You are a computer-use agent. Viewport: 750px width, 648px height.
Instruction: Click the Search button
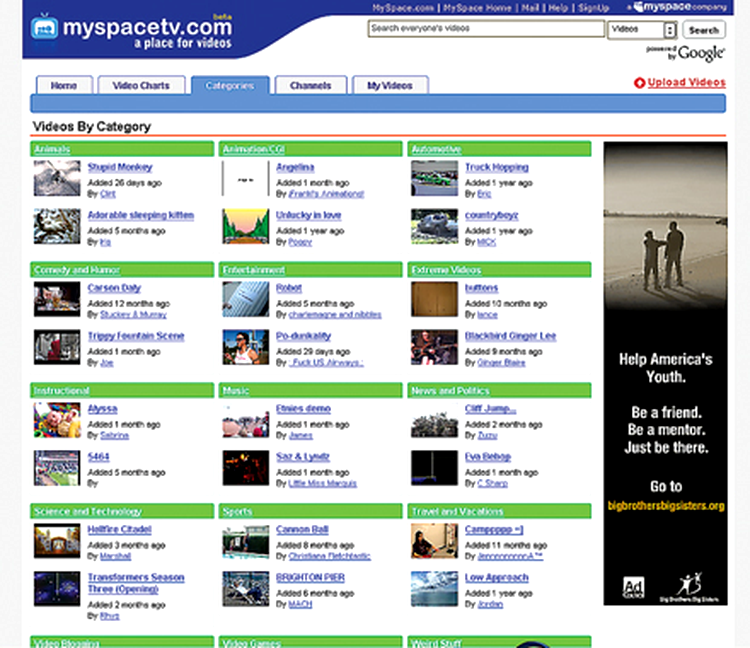pos(704,30)
